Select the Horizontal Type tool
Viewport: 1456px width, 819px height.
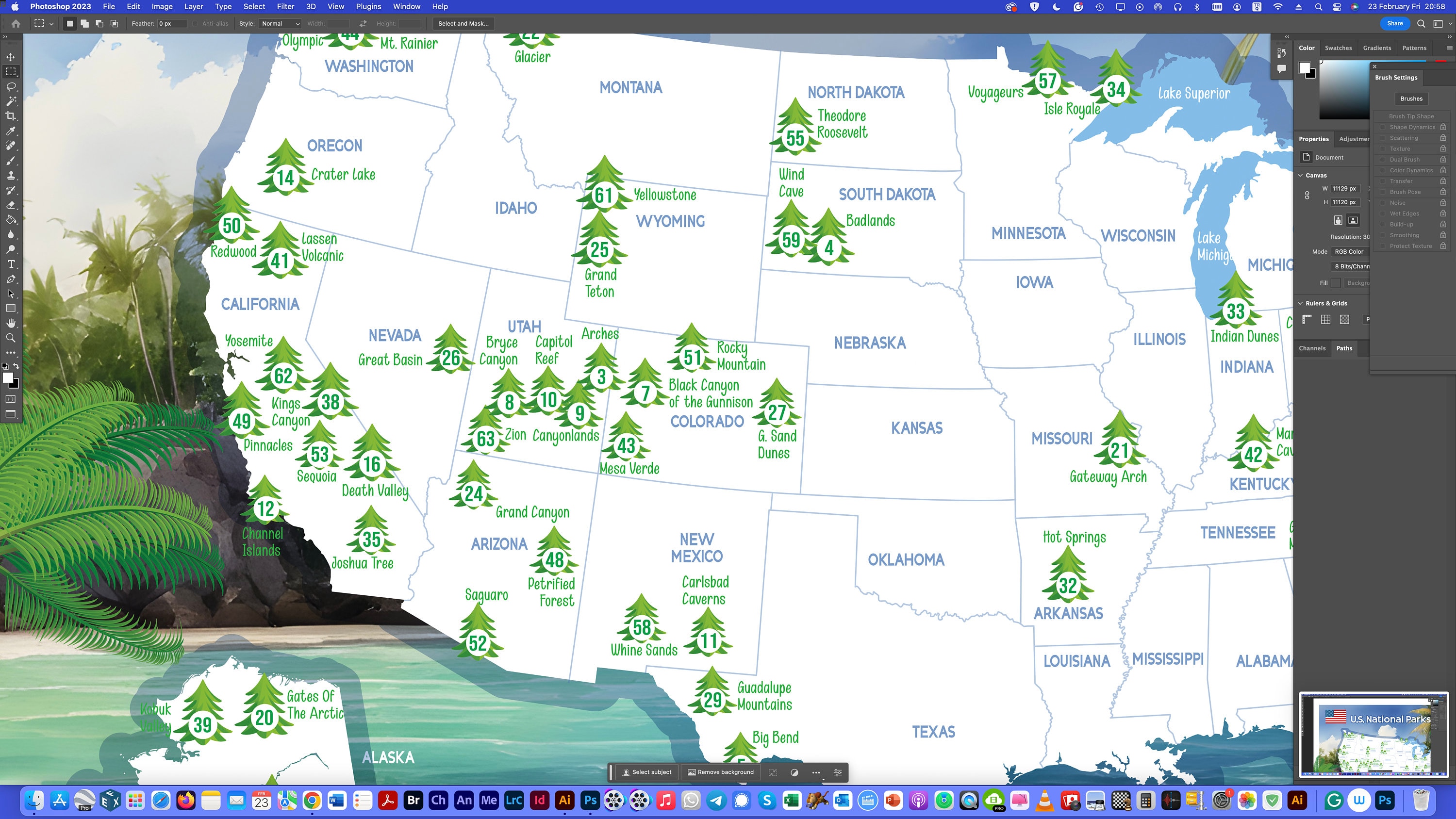point(11,264)
